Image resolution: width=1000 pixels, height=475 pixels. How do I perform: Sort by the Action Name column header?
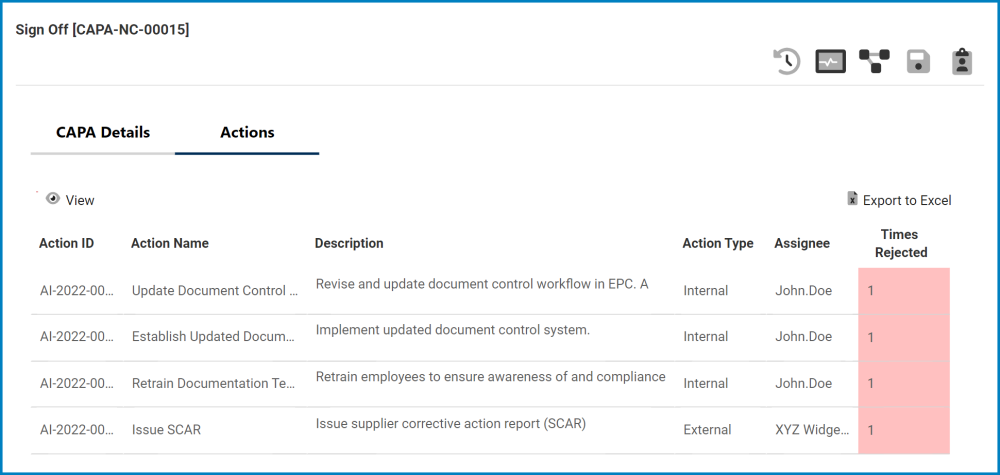170,243
